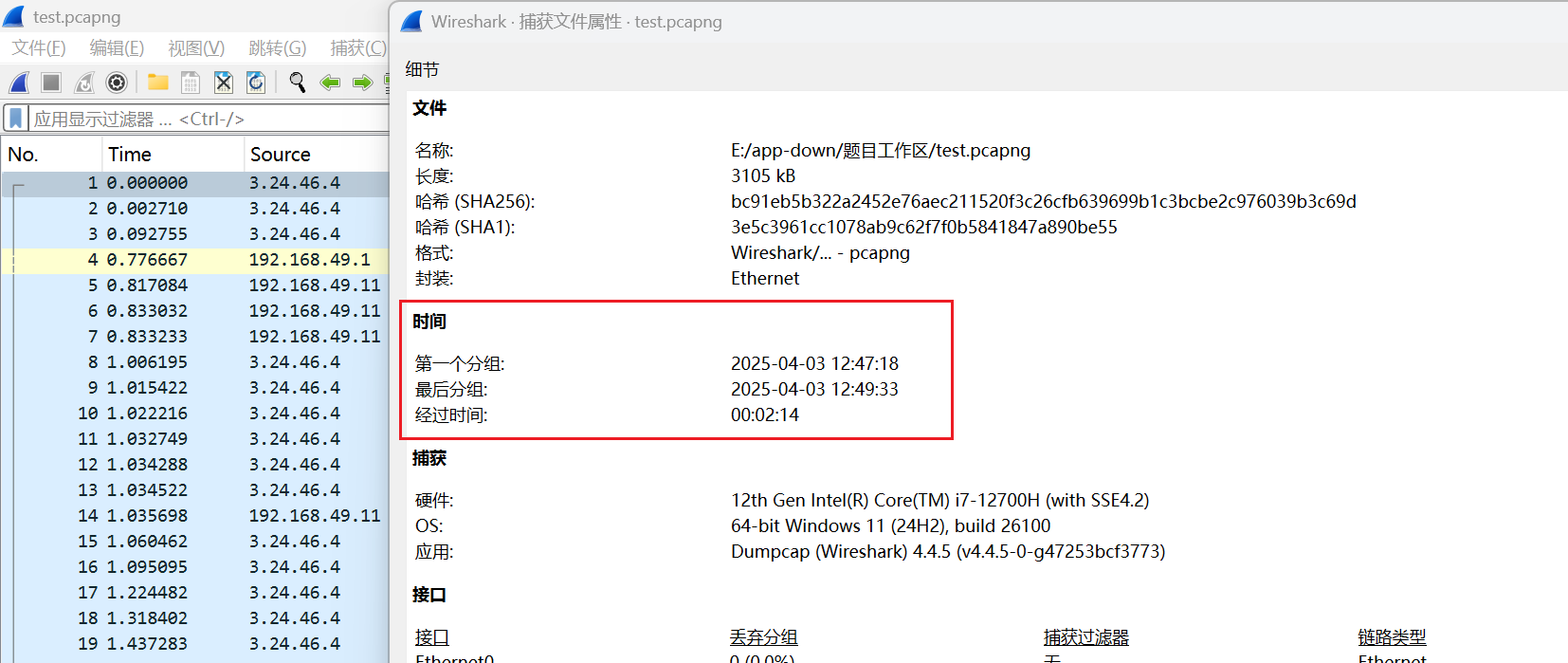The width and height of the screenshot is (1568, 663).
Task: Restart the current capture
Action: (84, 83)
